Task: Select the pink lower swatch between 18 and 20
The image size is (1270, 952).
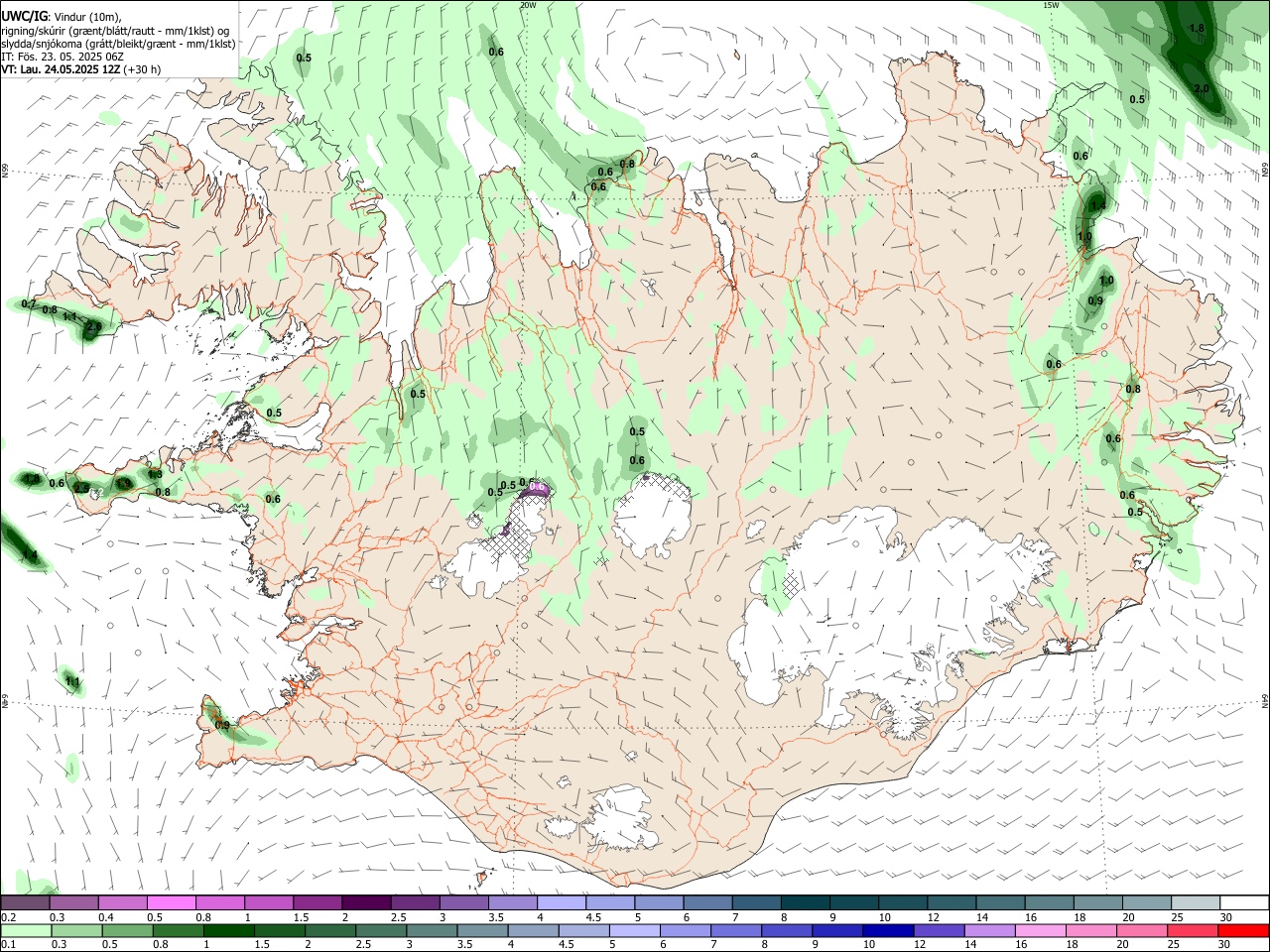Action: [x=1089, y=930]
